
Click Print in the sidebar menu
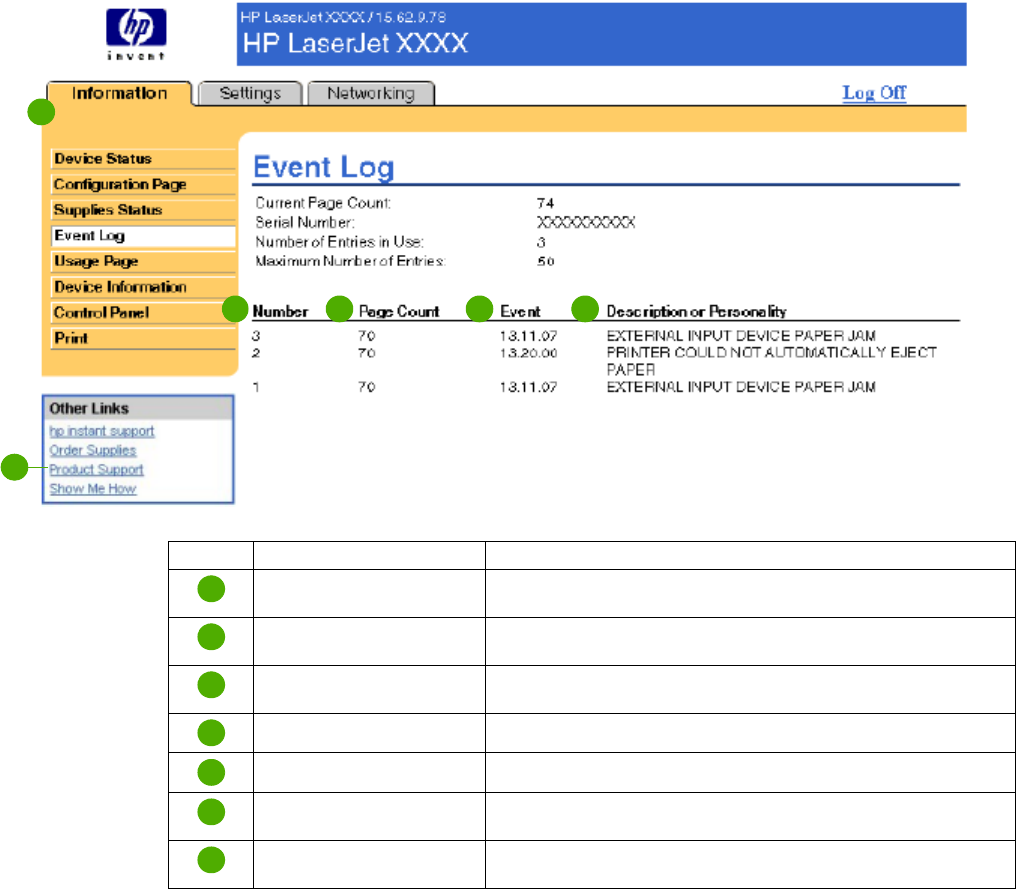[x=72, y=339]
